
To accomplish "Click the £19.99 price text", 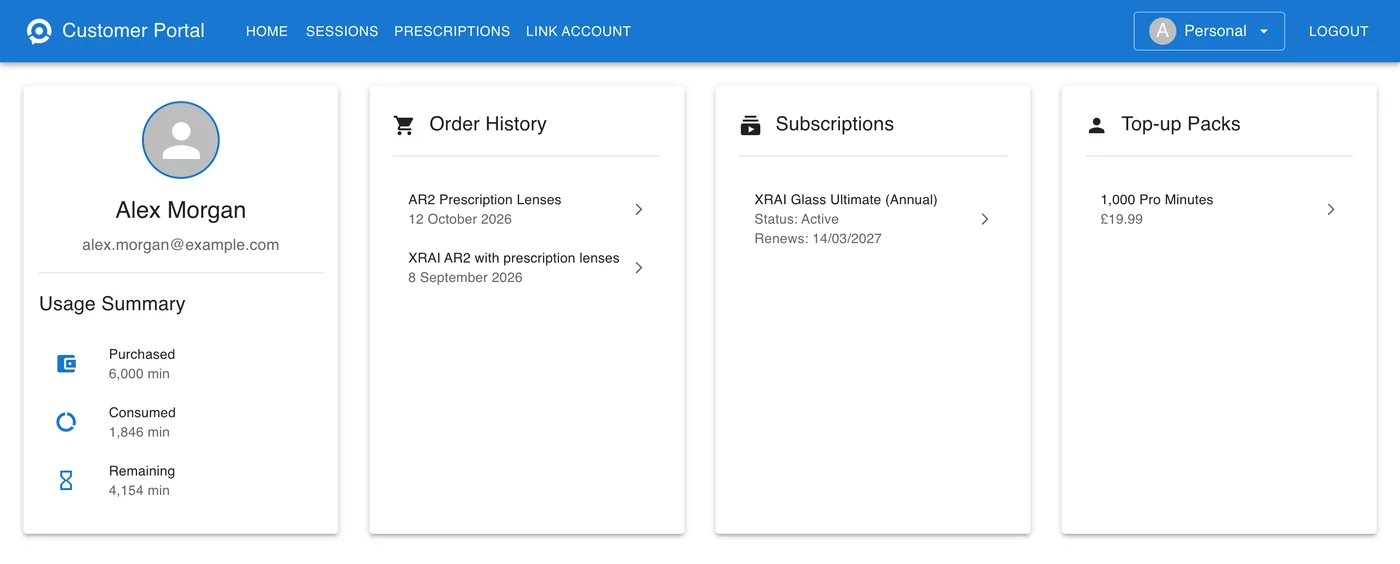I will click(1122, 219).
